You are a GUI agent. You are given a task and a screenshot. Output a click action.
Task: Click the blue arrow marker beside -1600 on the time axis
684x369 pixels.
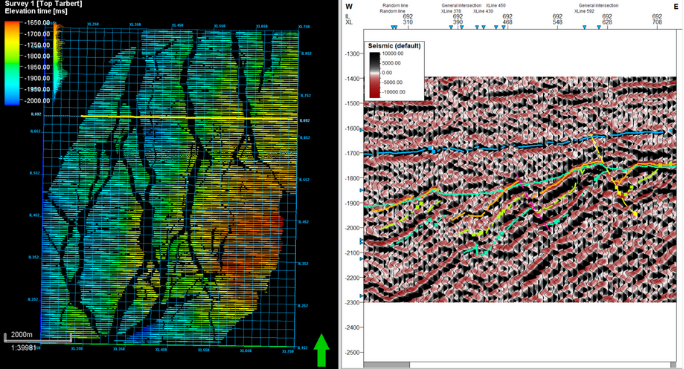click(361, 130)
